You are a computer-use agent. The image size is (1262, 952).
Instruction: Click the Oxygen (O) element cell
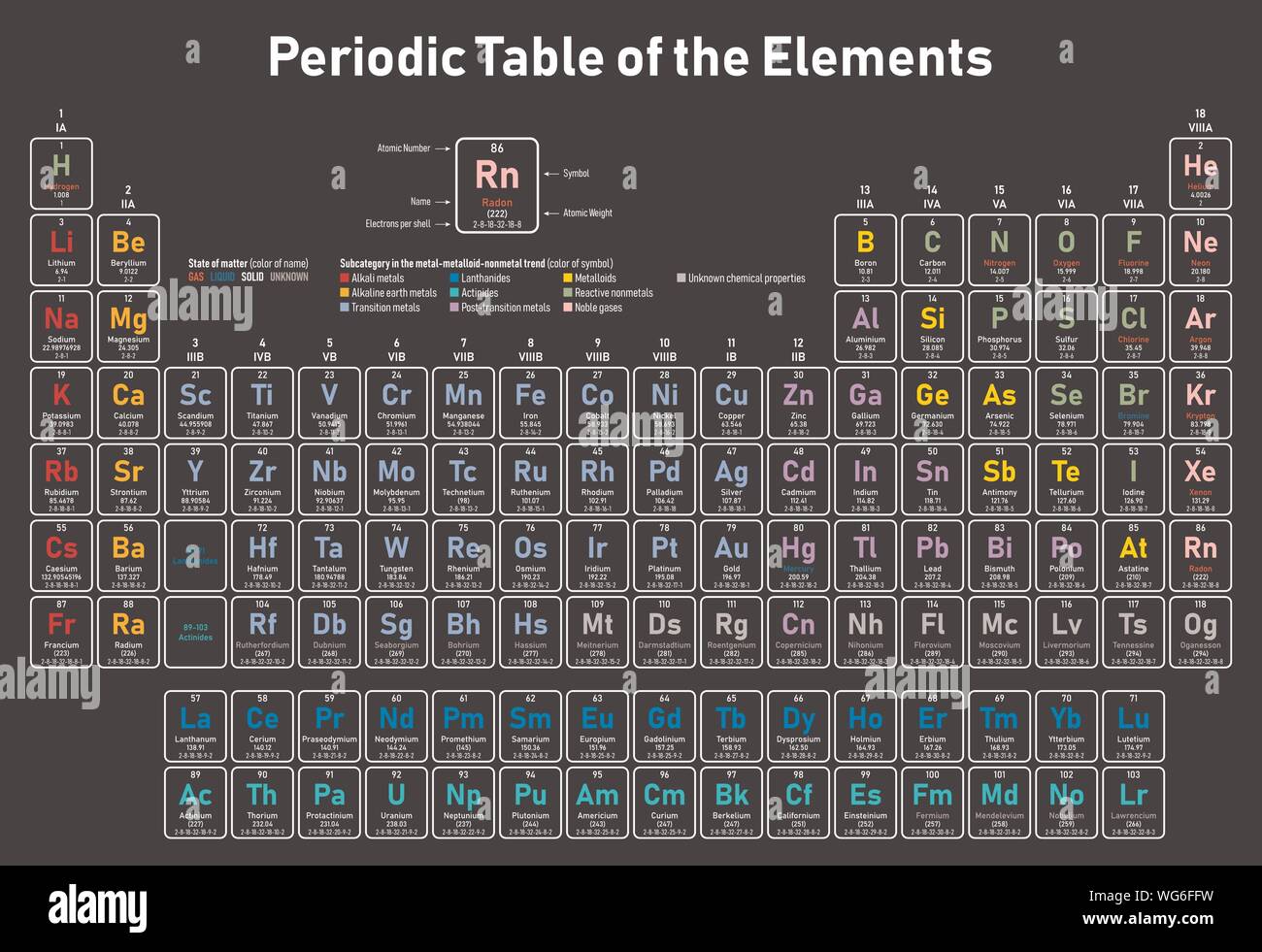point(1066,250)
